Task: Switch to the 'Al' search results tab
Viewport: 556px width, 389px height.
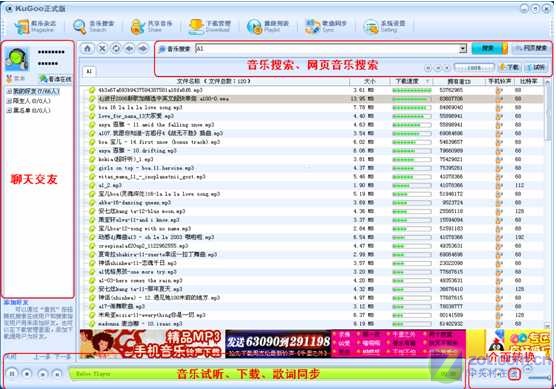Action: click(x=89, y=71)
